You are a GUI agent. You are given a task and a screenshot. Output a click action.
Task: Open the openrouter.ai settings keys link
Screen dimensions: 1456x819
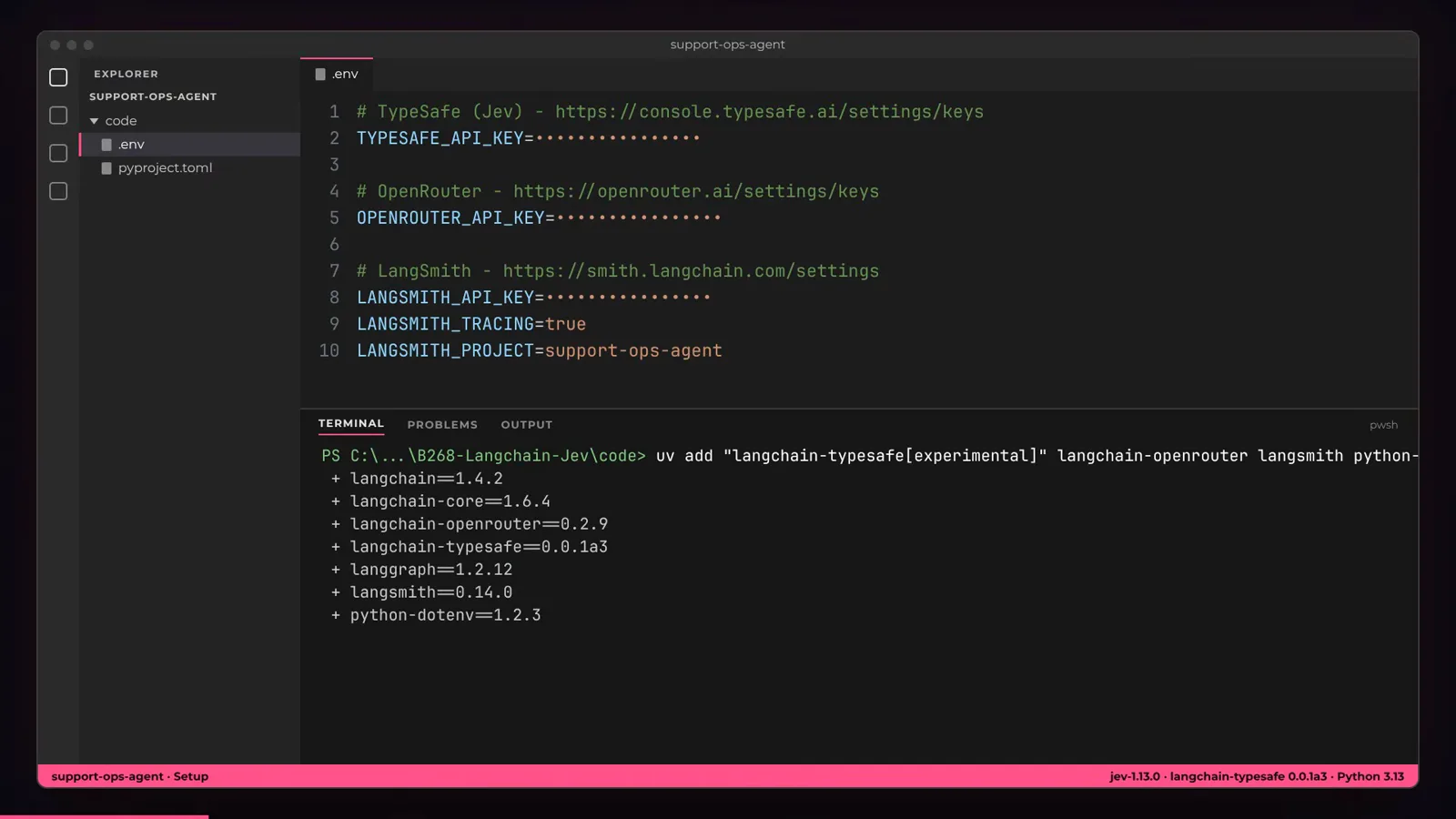[x=696, y=192]
